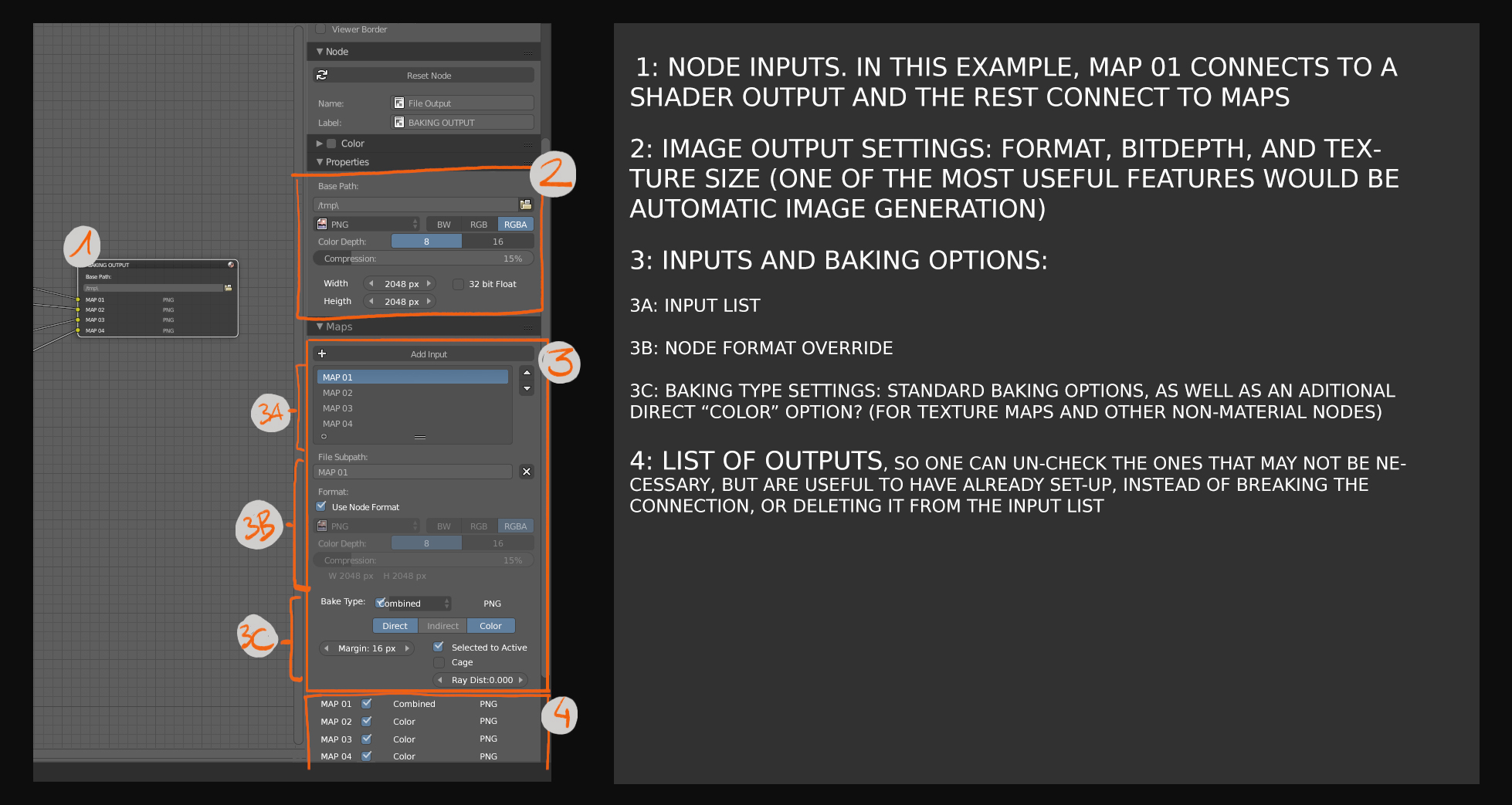Enable the Cage checkbox
The image size is (1512, 805).
(439, 662)
